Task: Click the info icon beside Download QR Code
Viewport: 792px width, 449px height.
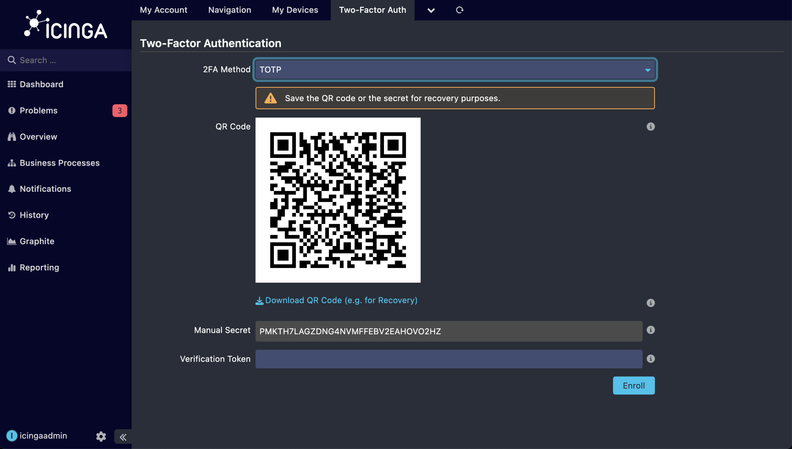Action: 651,303
